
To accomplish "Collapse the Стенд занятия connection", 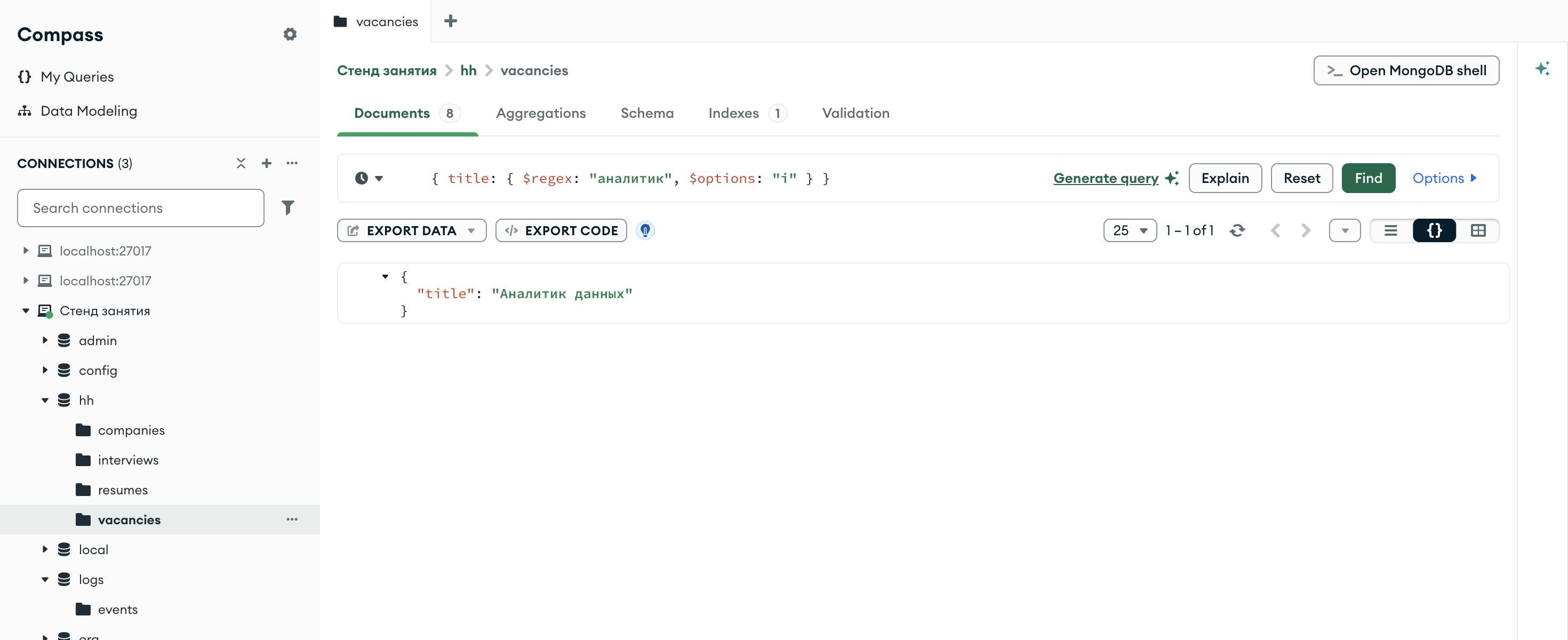I will [x=26, y=310].
